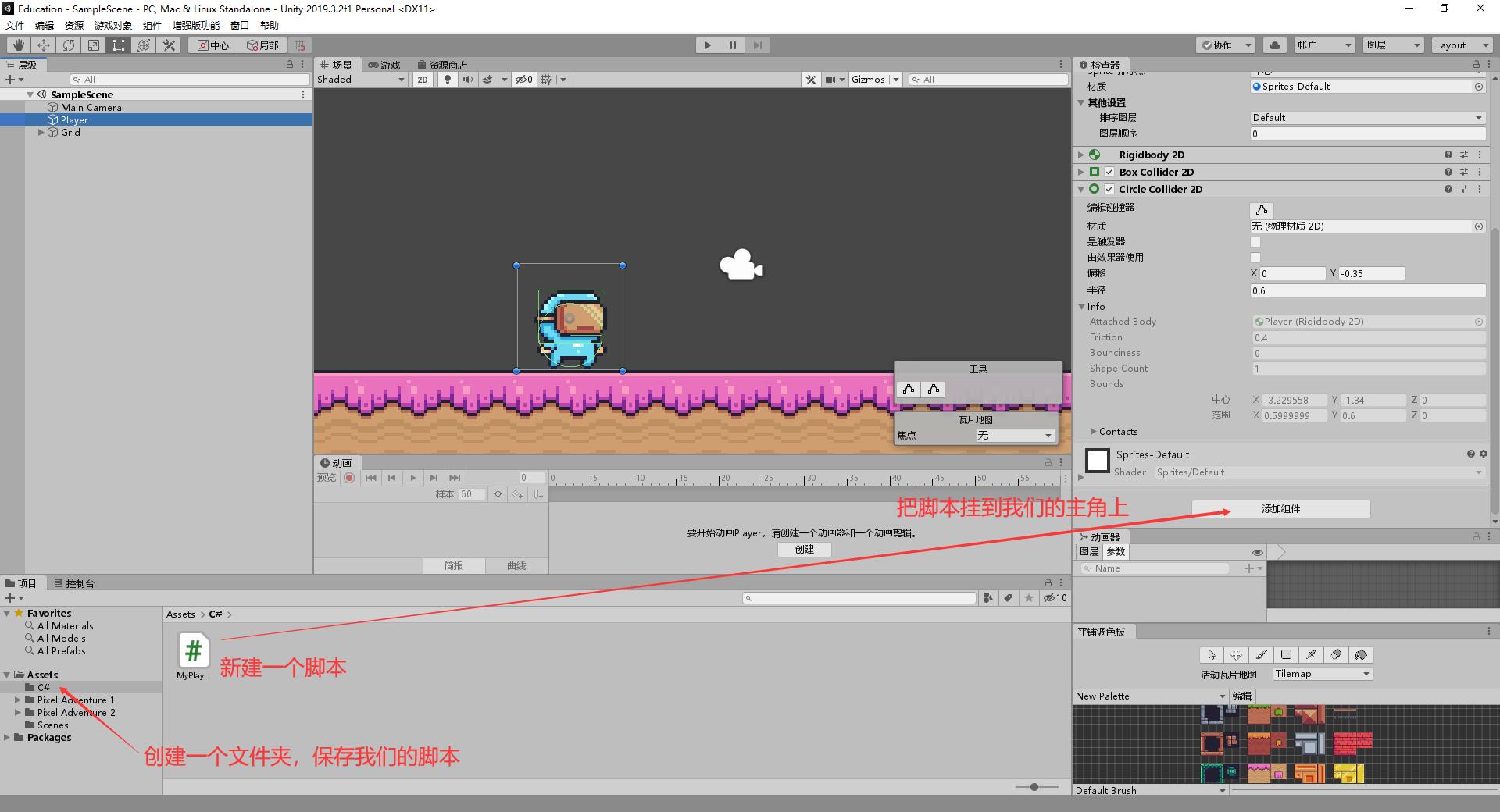1500x812 pixels.
Task: Switch animation view to 简报 (Dopesheet)
Action: 454,566
